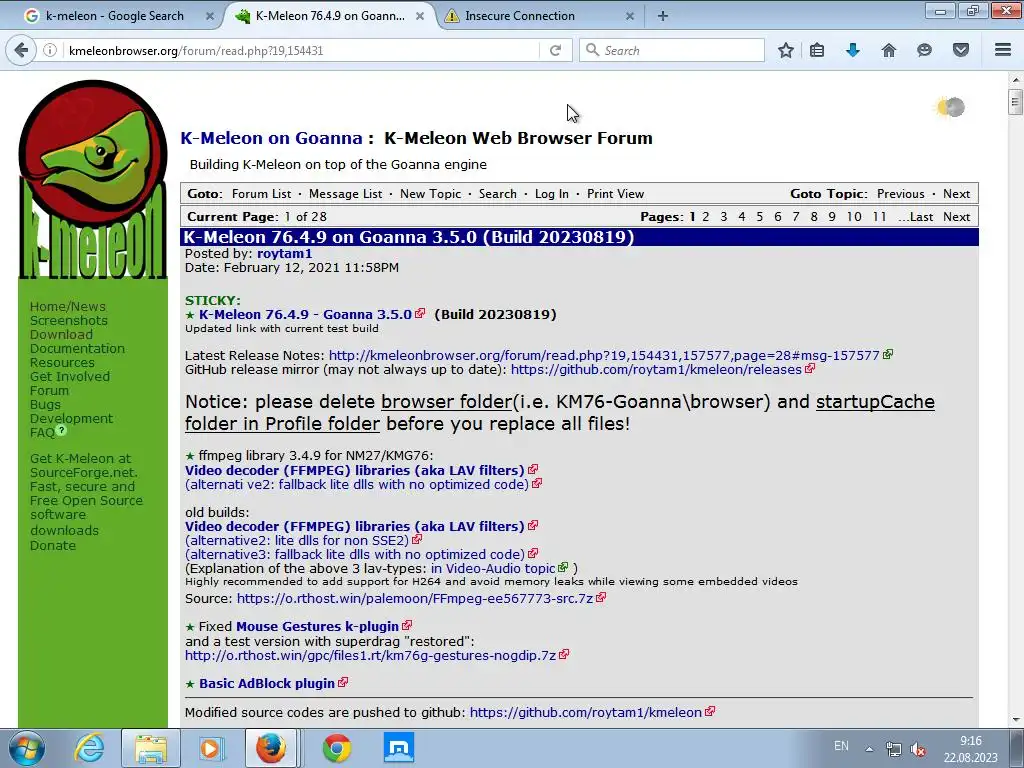Reload the page with the refresh icon

click(555, 50)
